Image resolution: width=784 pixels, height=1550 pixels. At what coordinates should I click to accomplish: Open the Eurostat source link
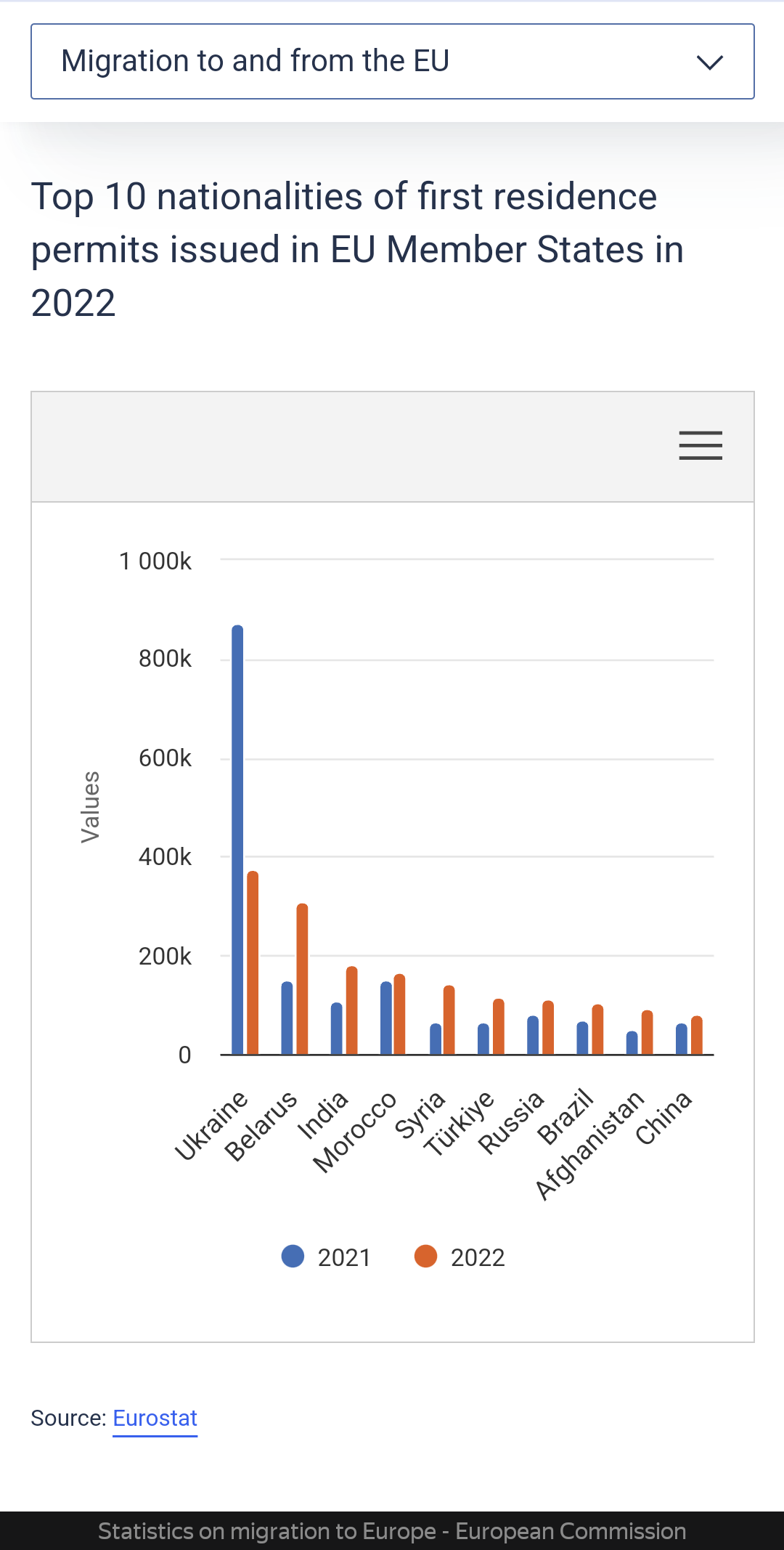[x=155, y=1418]
